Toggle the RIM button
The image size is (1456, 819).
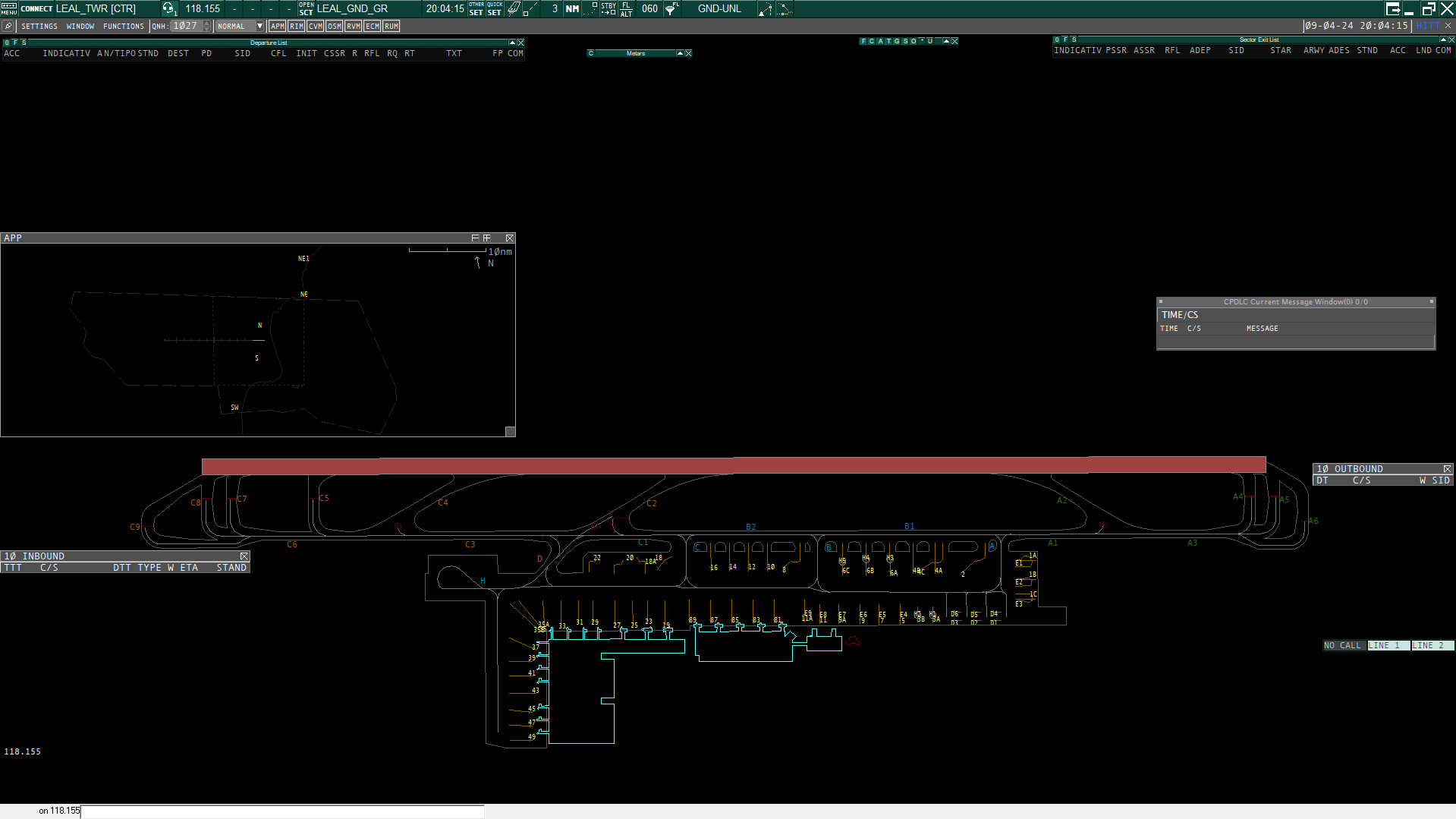tap(297, 26)
